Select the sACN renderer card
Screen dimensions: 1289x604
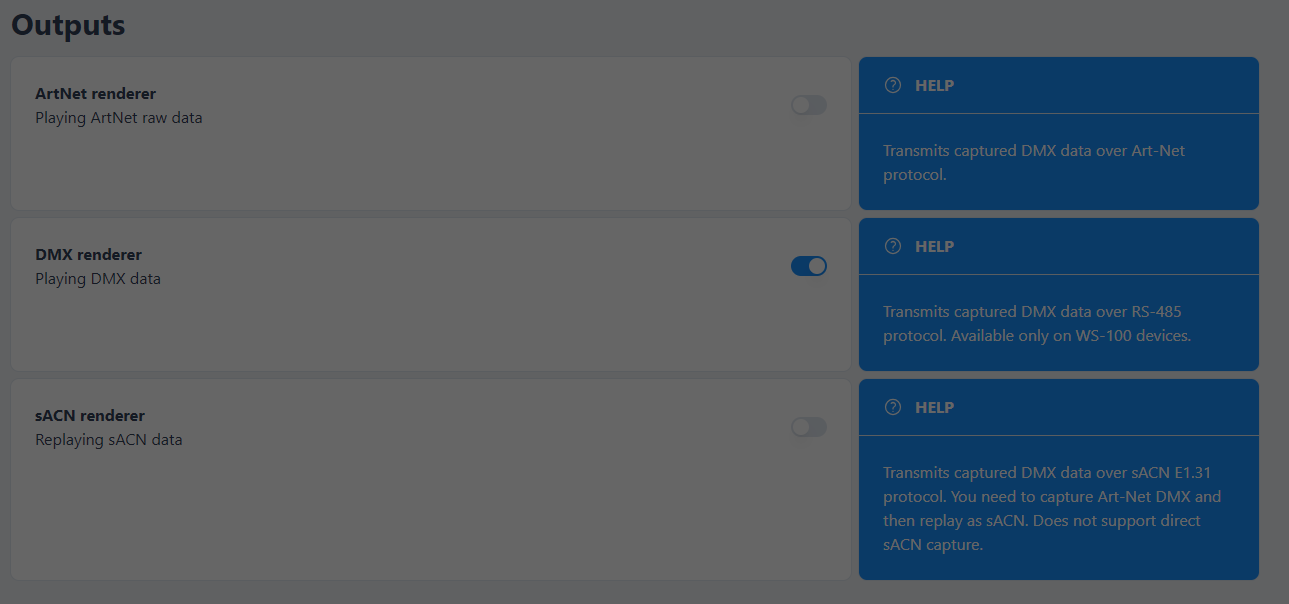[430, 480]
